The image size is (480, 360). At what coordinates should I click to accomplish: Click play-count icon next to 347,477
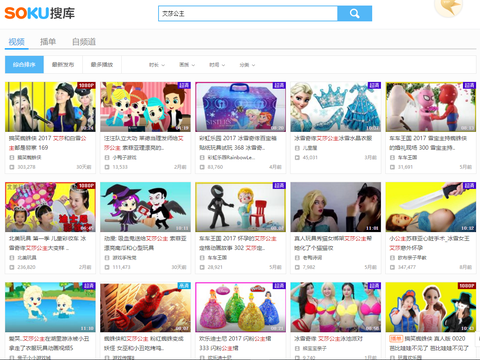pyautogui.click(x=392, y=267)
